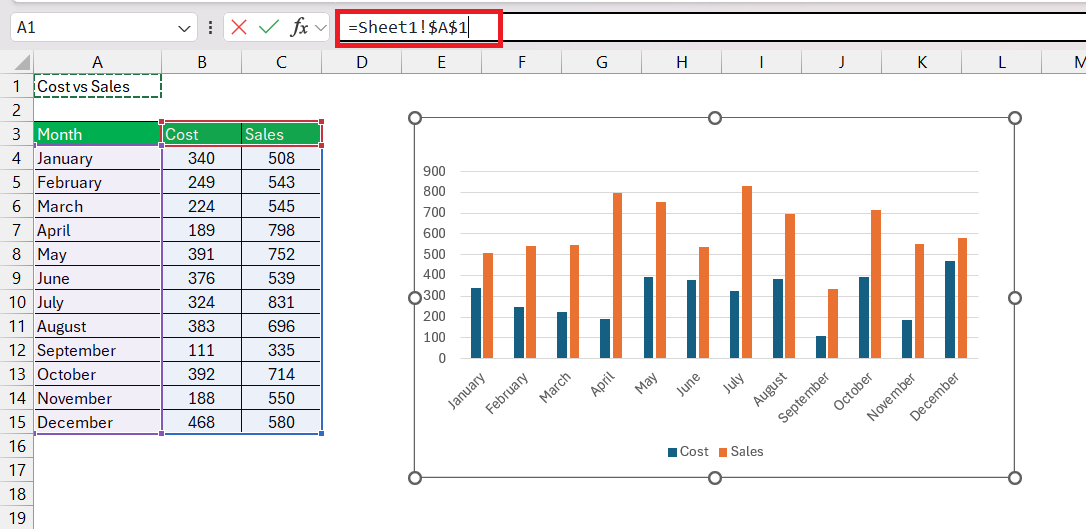
Task: Confirm the formula with the checkmark icon
Action: point(268,28)
